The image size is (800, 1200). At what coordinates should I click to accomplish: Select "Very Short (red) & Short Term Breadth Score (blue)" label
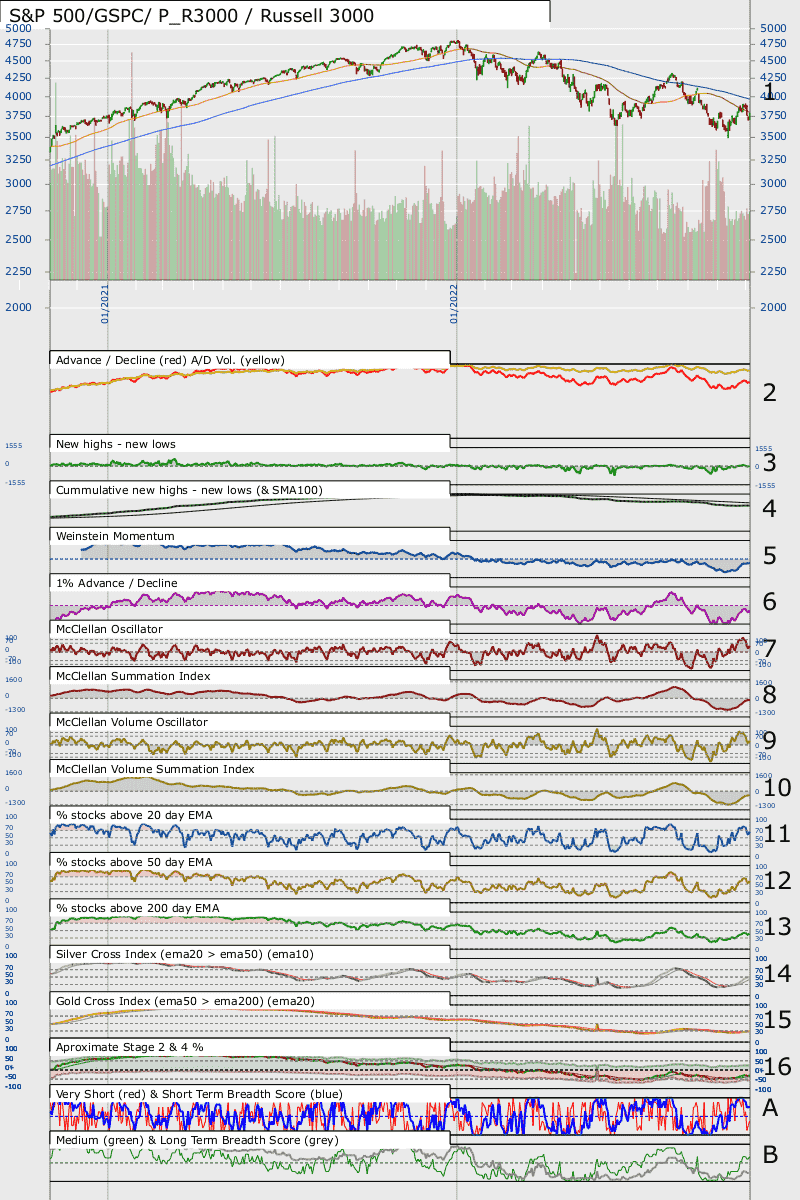click(x=199, y=1094)
